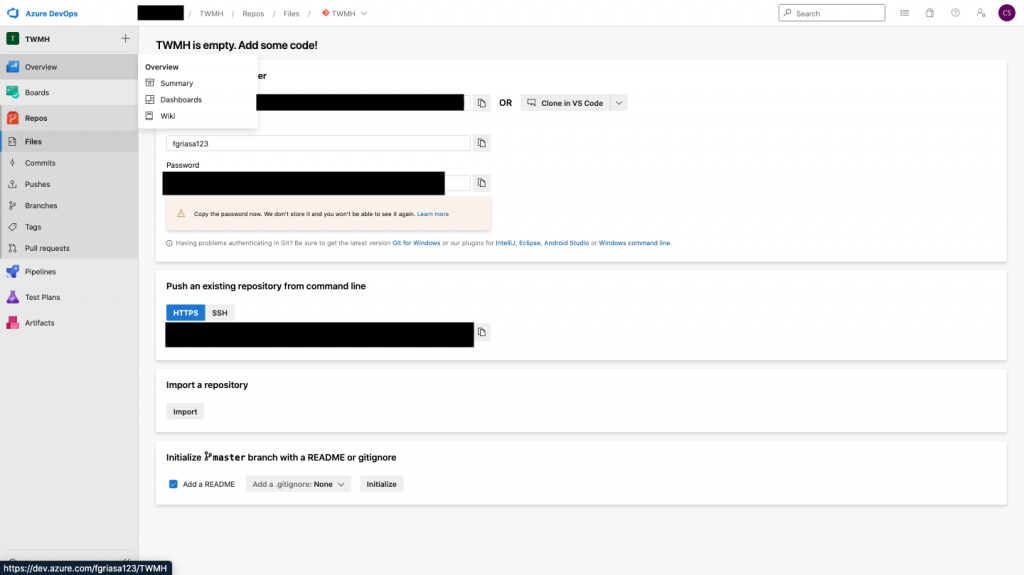Open the Android Studio plugin link
1024x575 pixels.
[x=566, y=243]
